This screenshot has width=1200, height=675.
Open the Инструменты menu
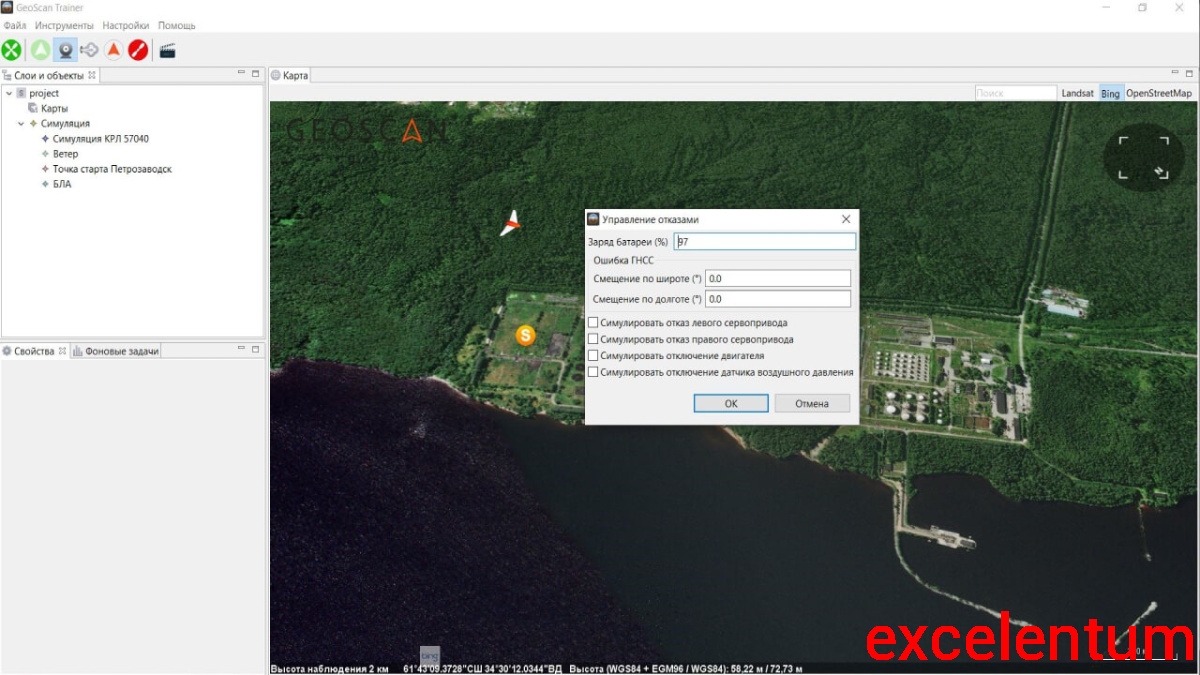pyautogui.click(x=64, y=25)
